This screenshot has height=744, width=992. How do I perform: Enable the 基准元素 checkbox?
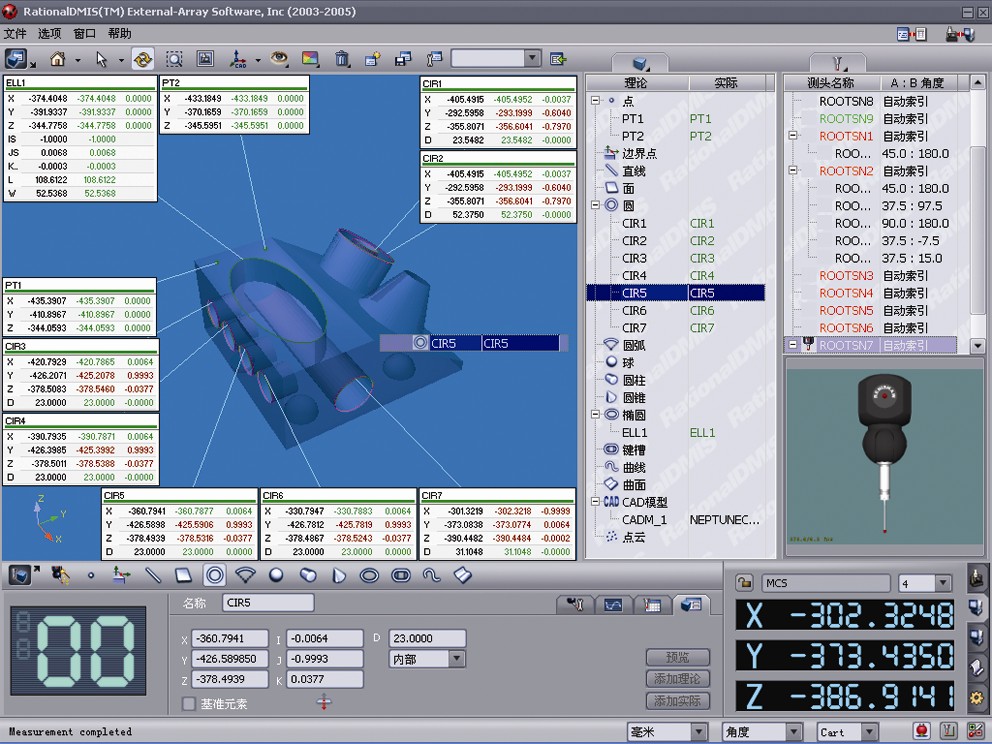(x=189, y=704)
